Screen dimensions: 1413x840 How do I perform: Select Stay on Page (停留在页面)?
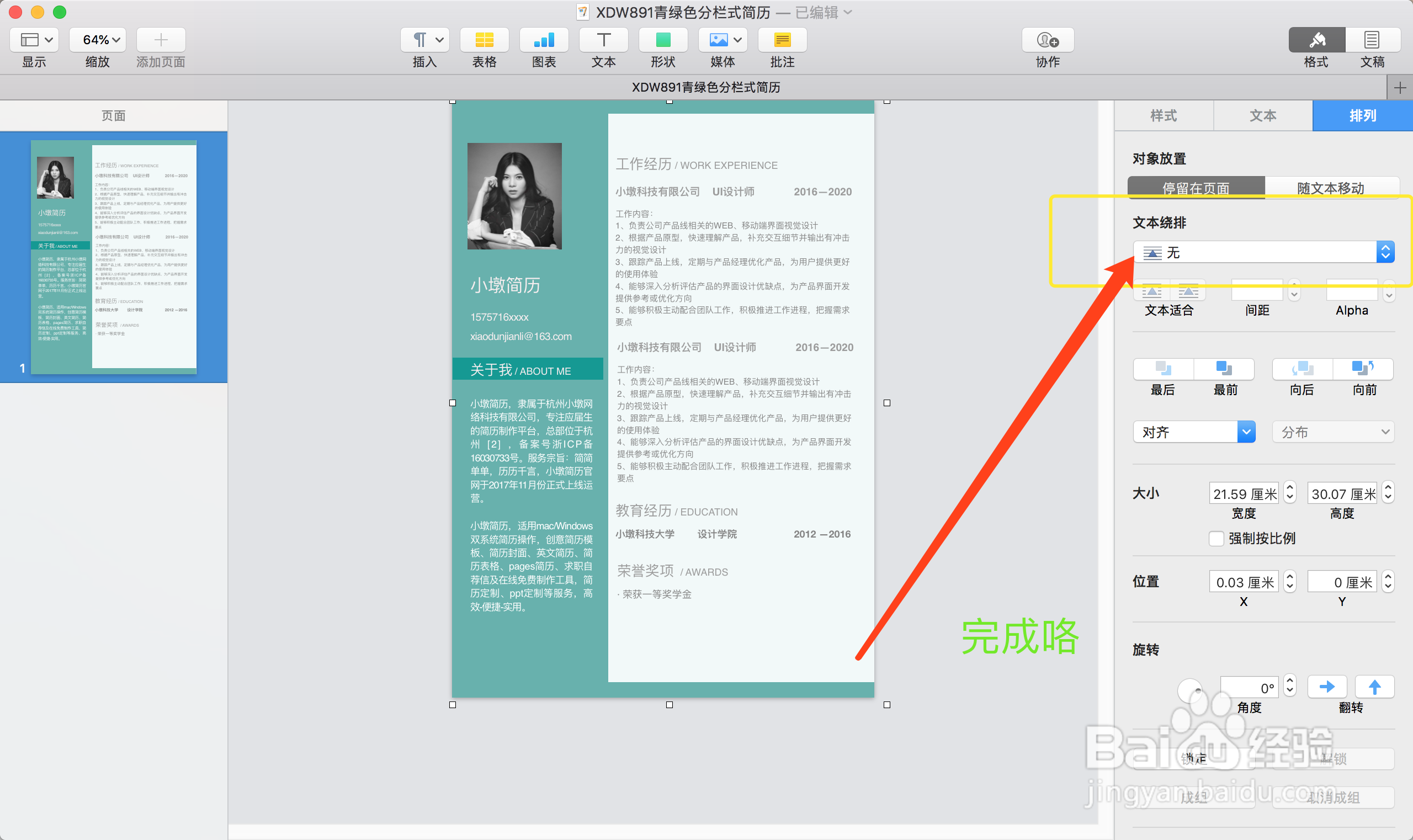1196,188
